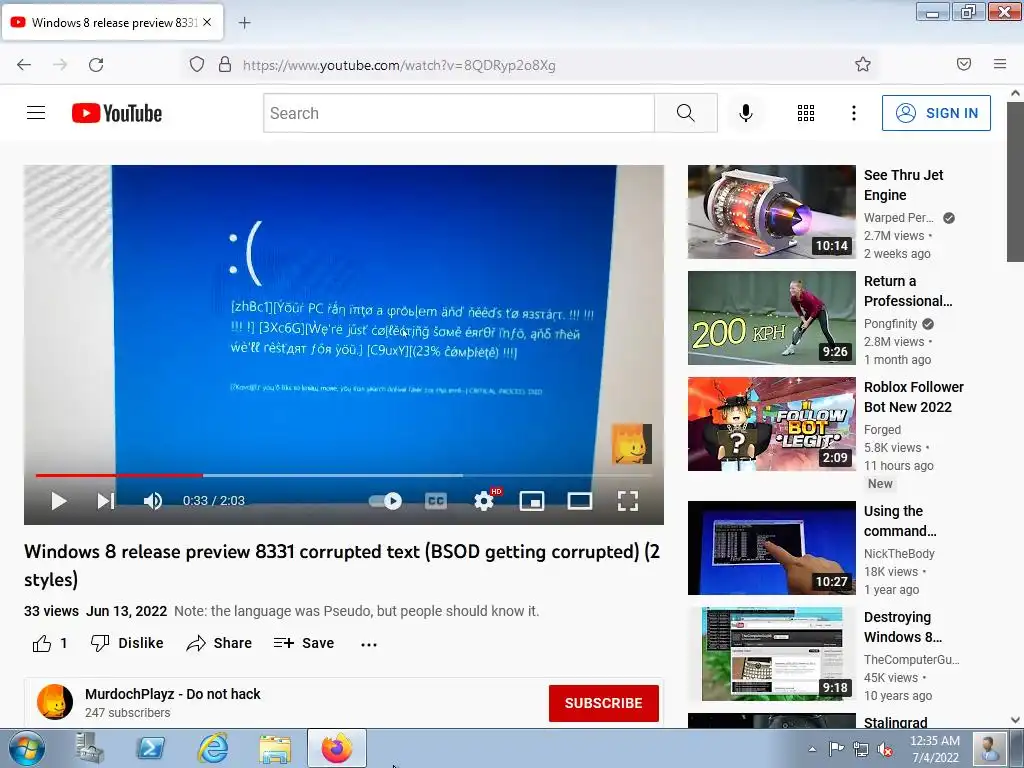Viewport: 1024px width, 768px height.
Task: Open Roblox Follower Bot New 2022 thumbnail
Action: point(771,424)
